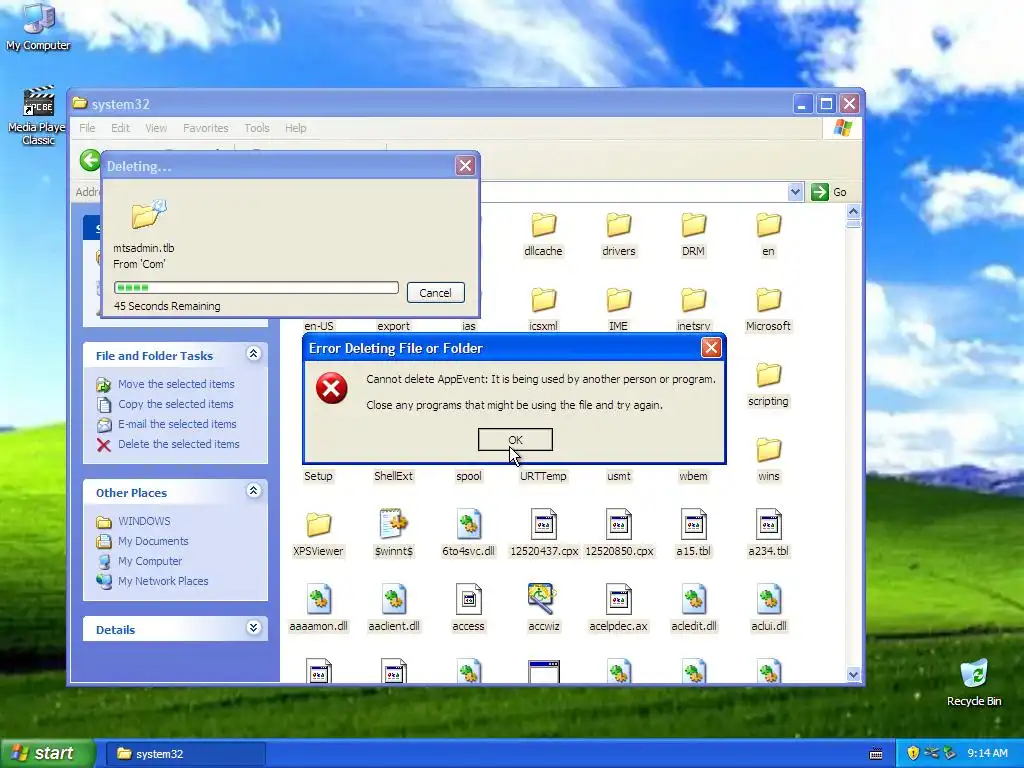Select the drivers folder icon
Screen dimensions: 1024x768
[618, 225]
